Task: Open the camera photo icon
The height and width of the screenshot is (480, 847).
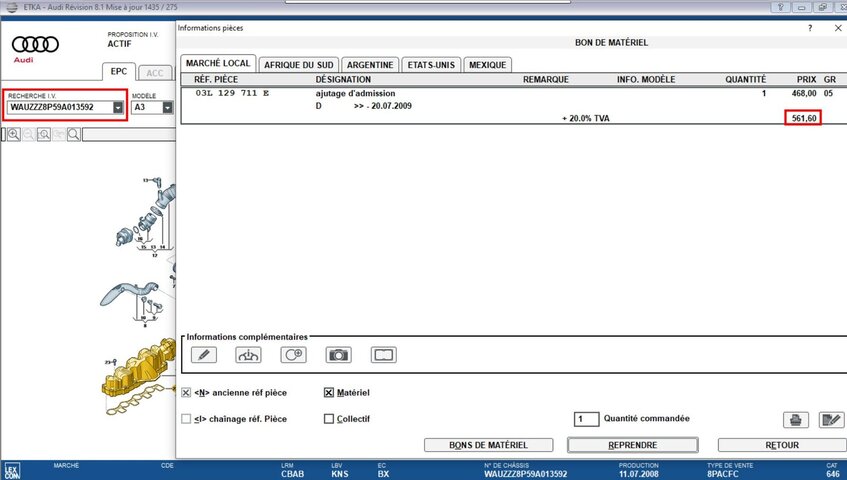Action: [339, 355]
